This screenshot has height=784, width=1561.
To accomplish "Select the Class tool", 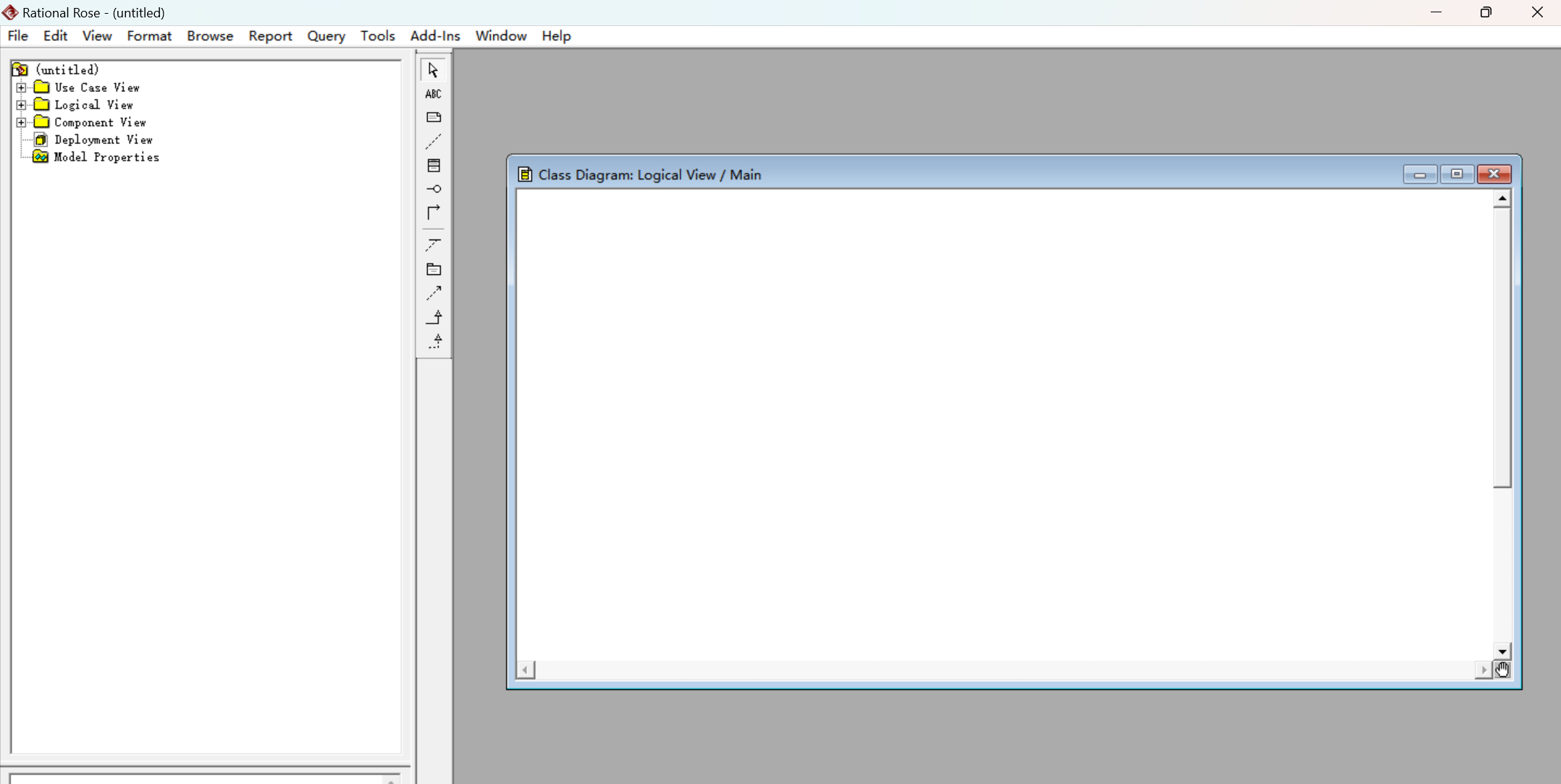I will pyautogui.click(x=433, y=165).
